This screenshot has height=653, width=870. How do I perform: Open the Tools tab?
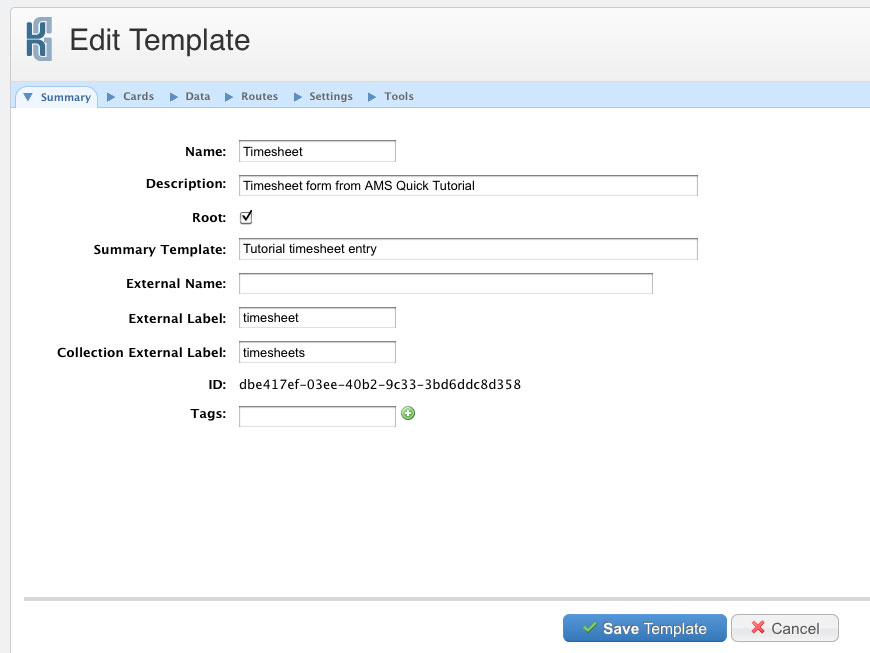click(398, 97)
